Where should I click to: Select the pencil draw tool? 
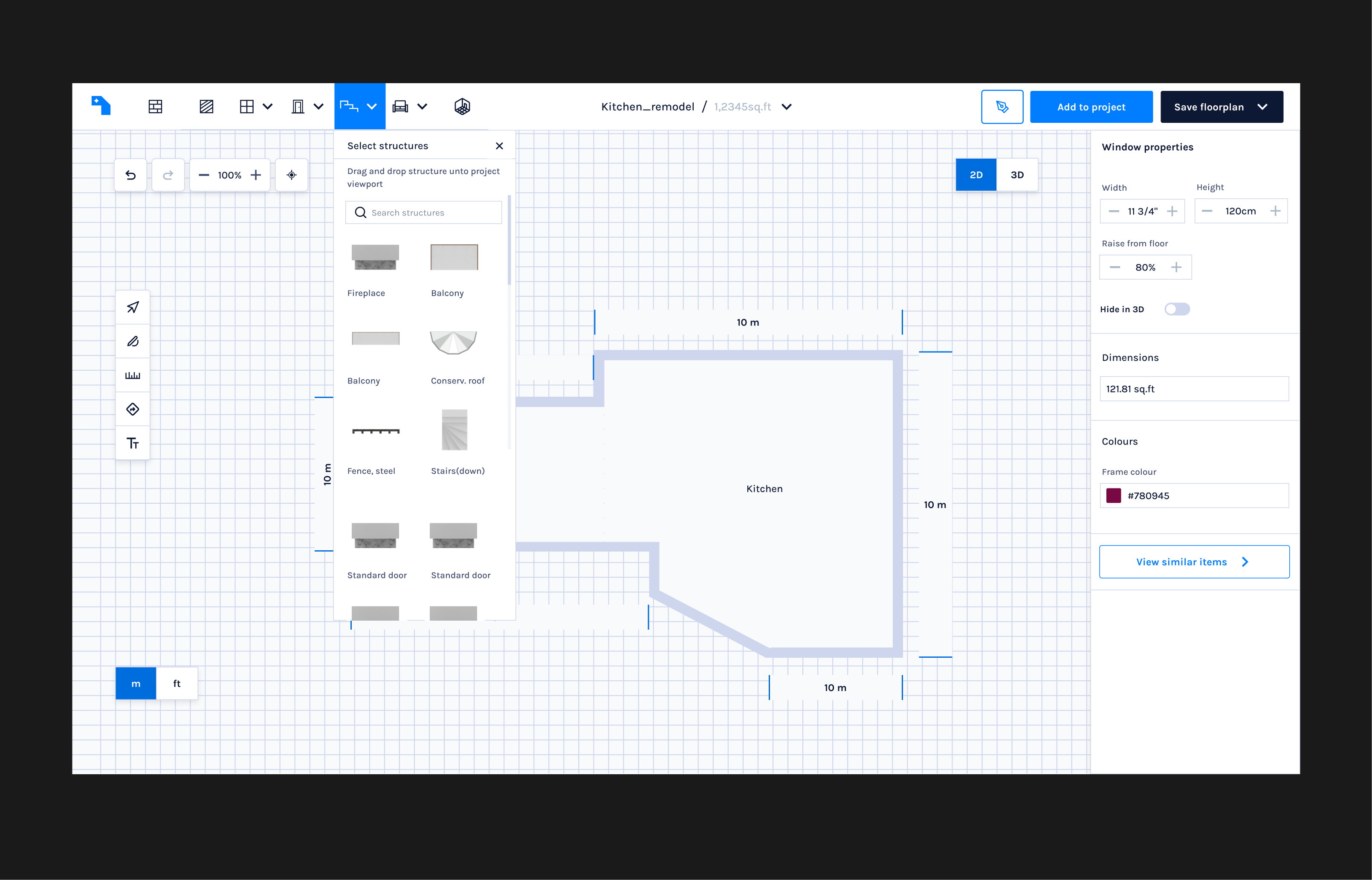click(x=133, y=341)
